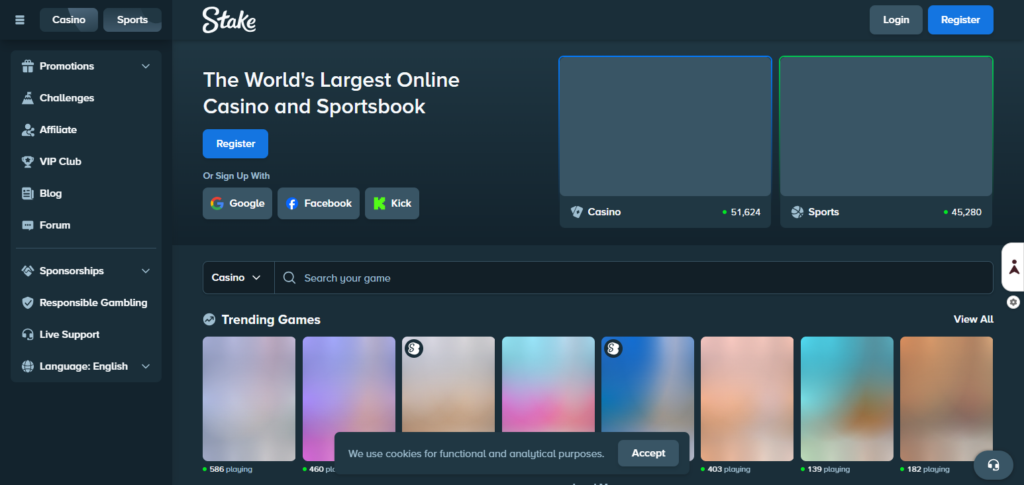
Task: Open Affiliate from the sidebar
Action: tap(86, 130)
